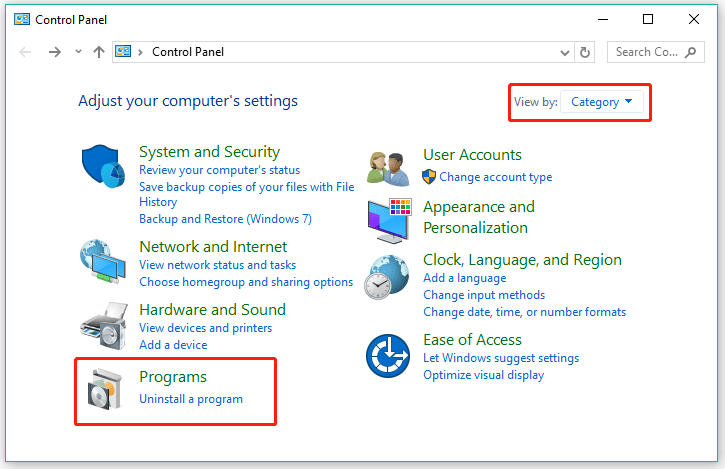Close the Control Panel window
Image resolution: width=725 pixels, height=469 pixels.
pos(694,19)
